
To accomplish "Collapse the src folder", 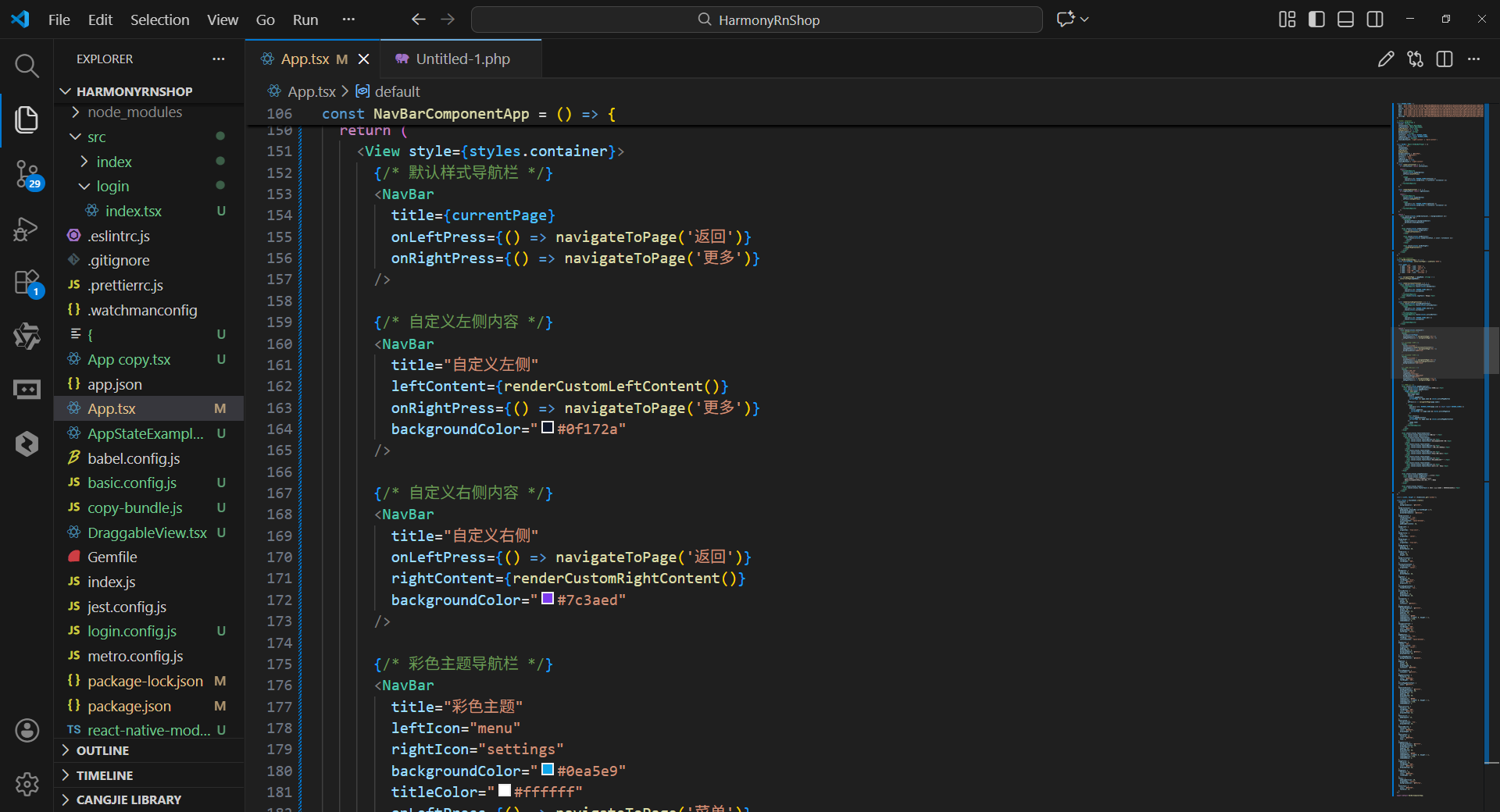I will pyautogui.click(x=148, y=137).
